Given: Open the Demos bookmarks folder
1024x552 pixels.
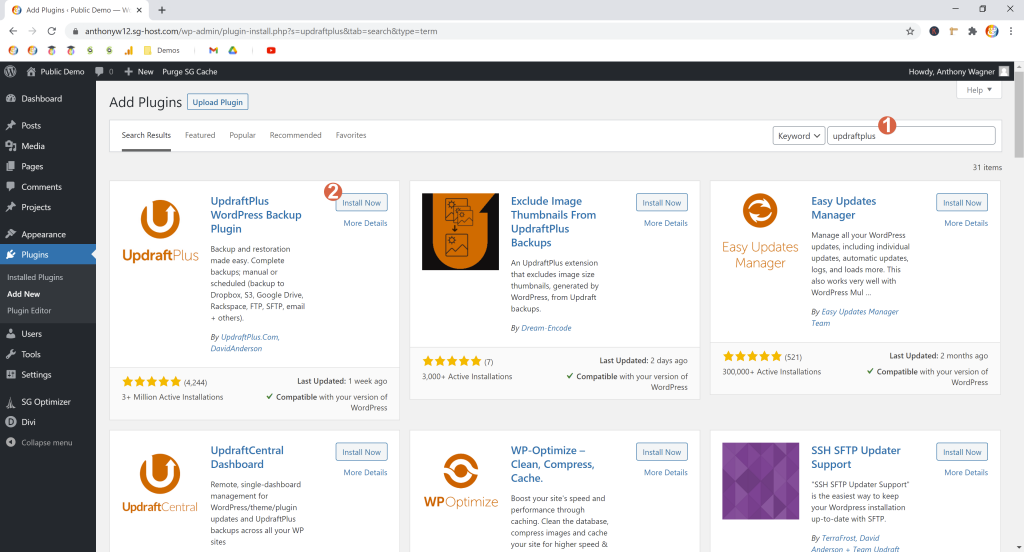Looking at the screenshot, I should click(x=161, y=50).
